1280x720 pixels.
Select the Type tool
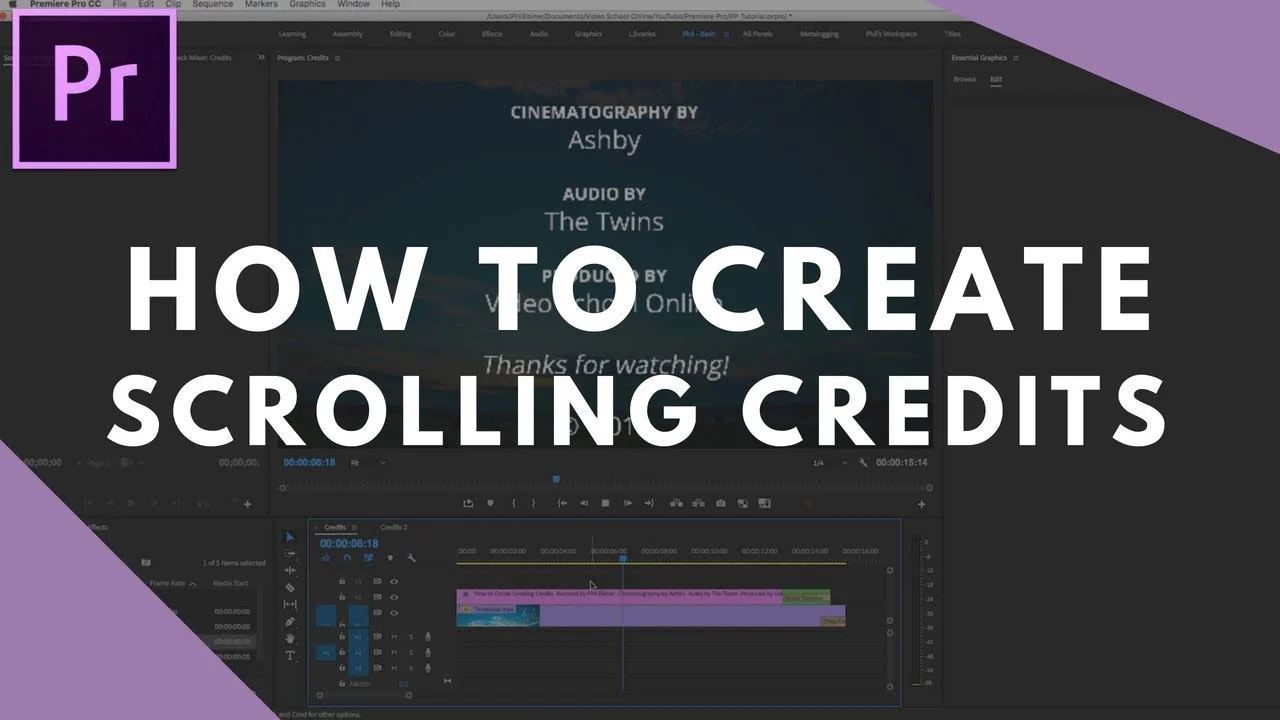click(290, 655)
